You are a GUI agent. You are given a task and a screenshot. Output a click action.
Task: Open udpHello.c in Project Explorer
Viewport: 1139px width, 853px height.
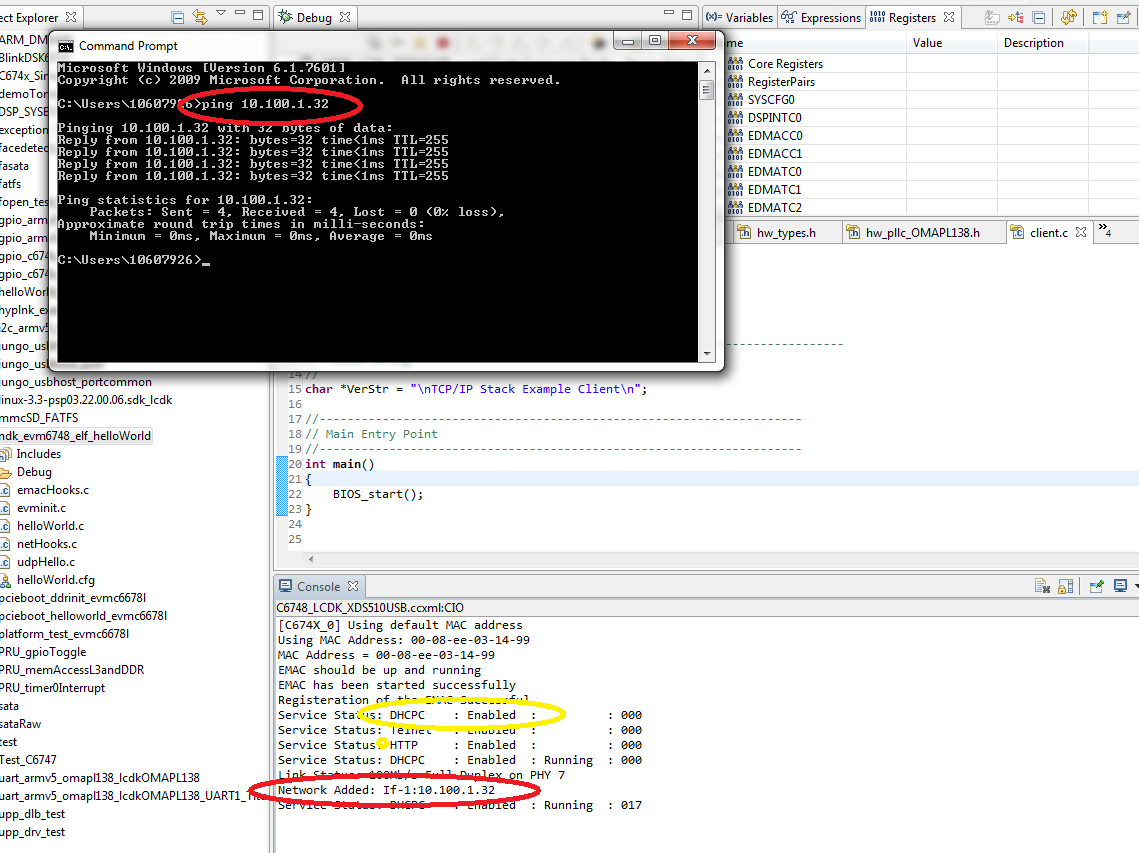pos(46,562)
